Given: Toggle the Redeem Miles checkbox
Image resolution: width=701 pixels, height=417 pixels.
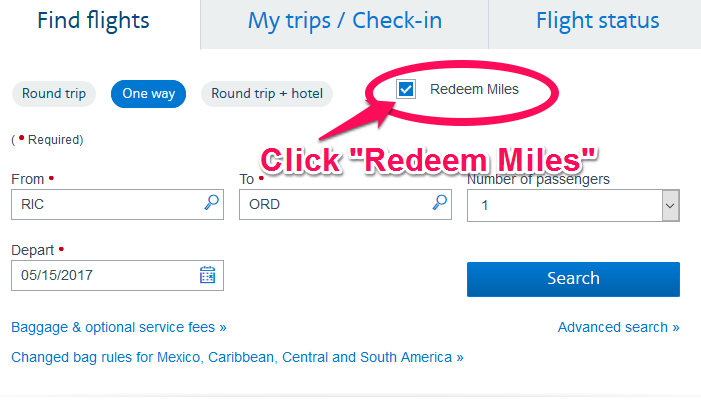Looking at the screenshot, I should pos(406,89).
